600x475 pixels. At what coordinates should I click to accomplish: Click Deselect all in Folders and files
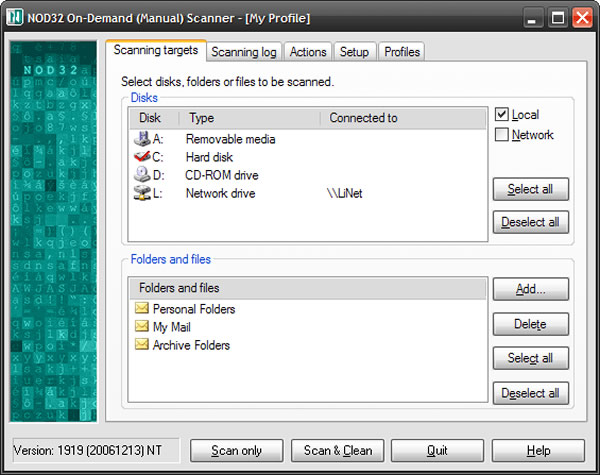(x=530, y=393)
